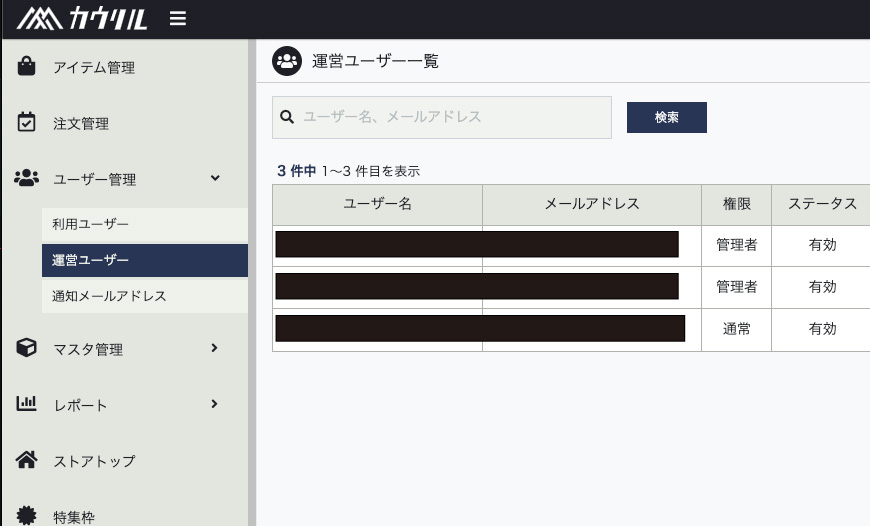Click the shopping bag icon for アイテム管理
Image resolution: width=870 pixels, height=526 pixels.
point(27,67)
